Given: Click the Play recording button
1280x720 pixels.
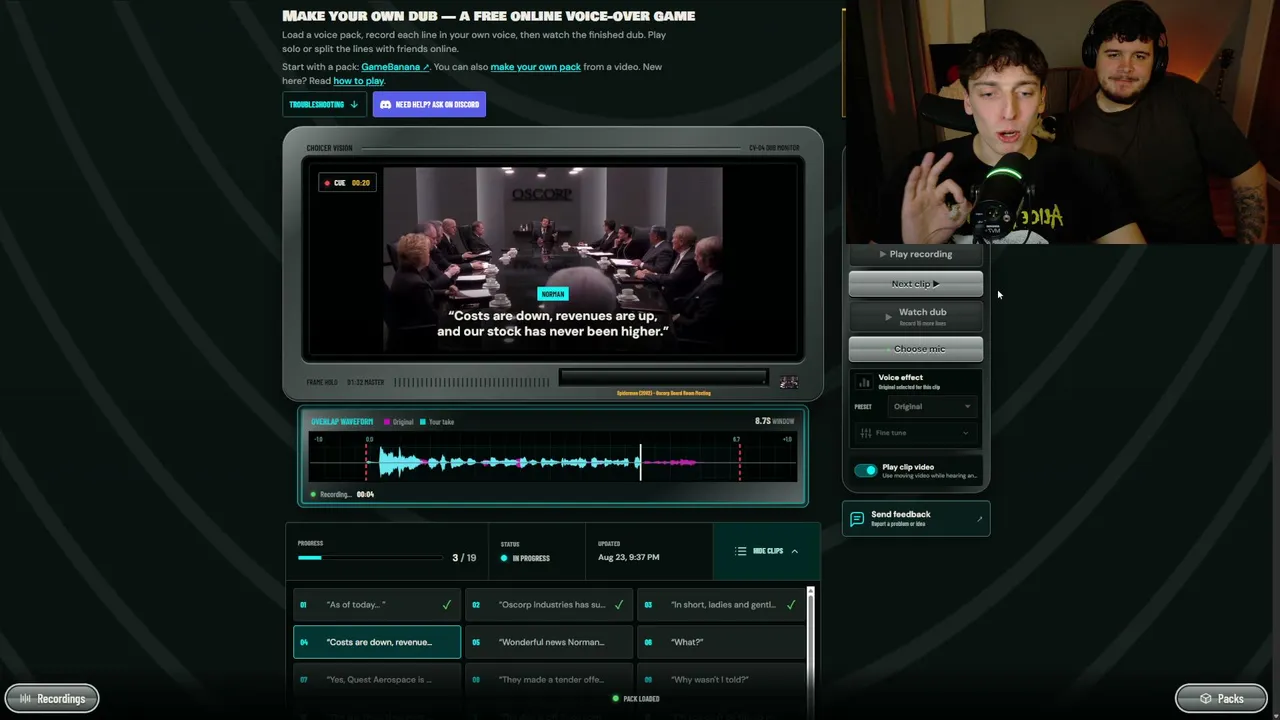Looking at the screenshot, I should (916, 254).
